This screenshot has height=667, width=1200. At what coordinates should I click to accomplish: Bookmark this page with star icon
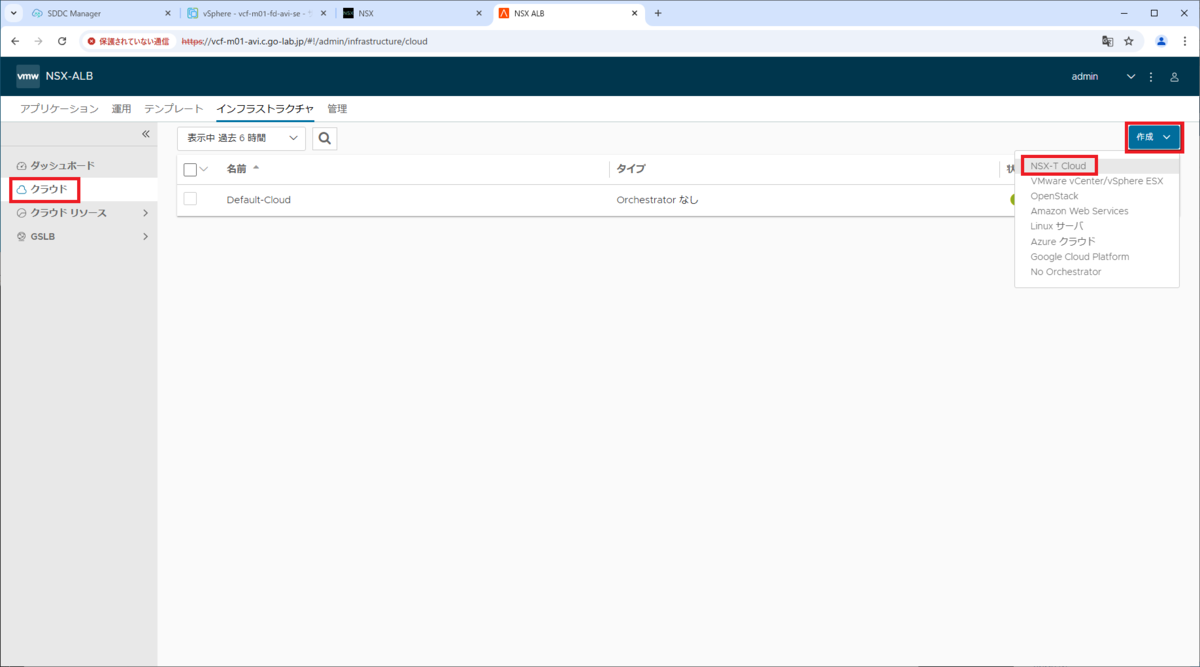coord(1129,41)
